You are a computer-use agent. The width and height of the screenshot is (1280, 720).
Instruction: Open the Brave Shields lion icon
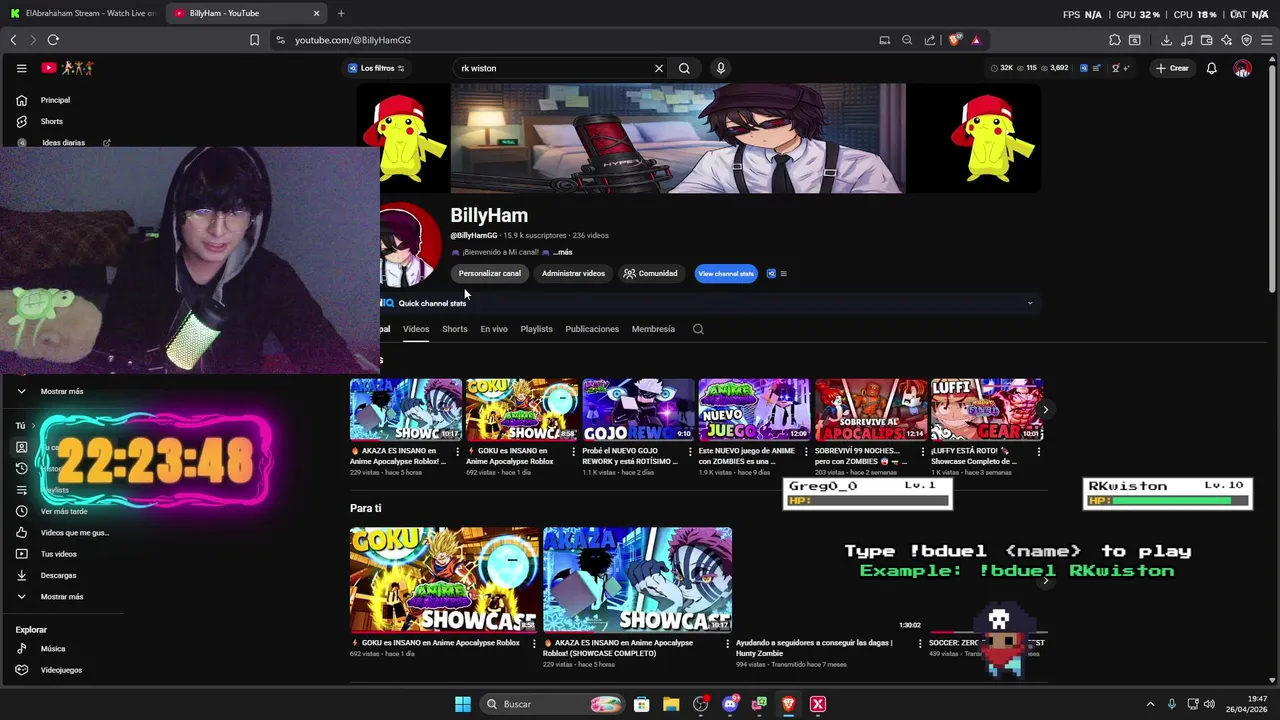[954, 40]
